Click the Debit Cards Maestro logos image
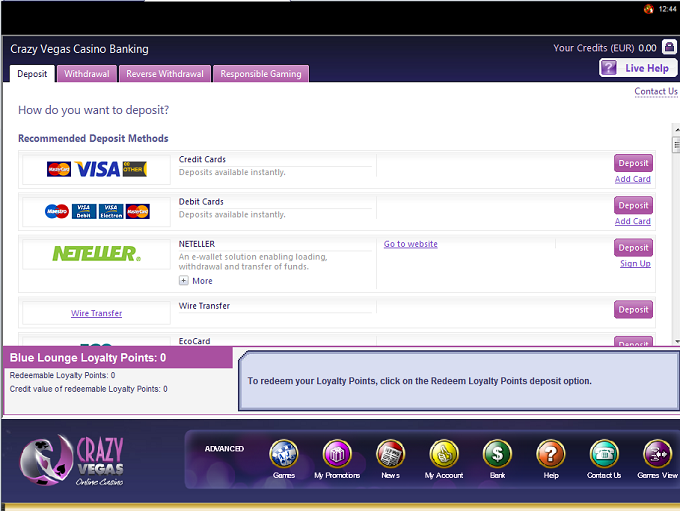 point(97,211)
